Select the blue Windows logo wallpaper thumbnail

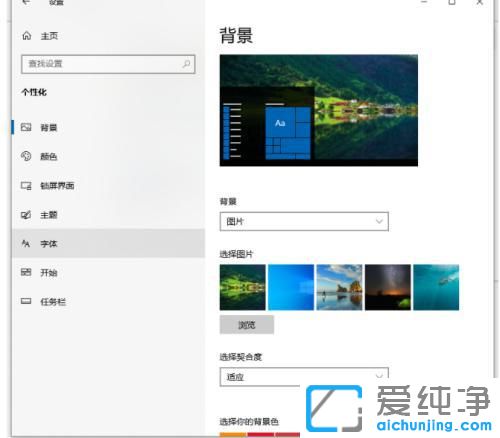pos(291,287)
